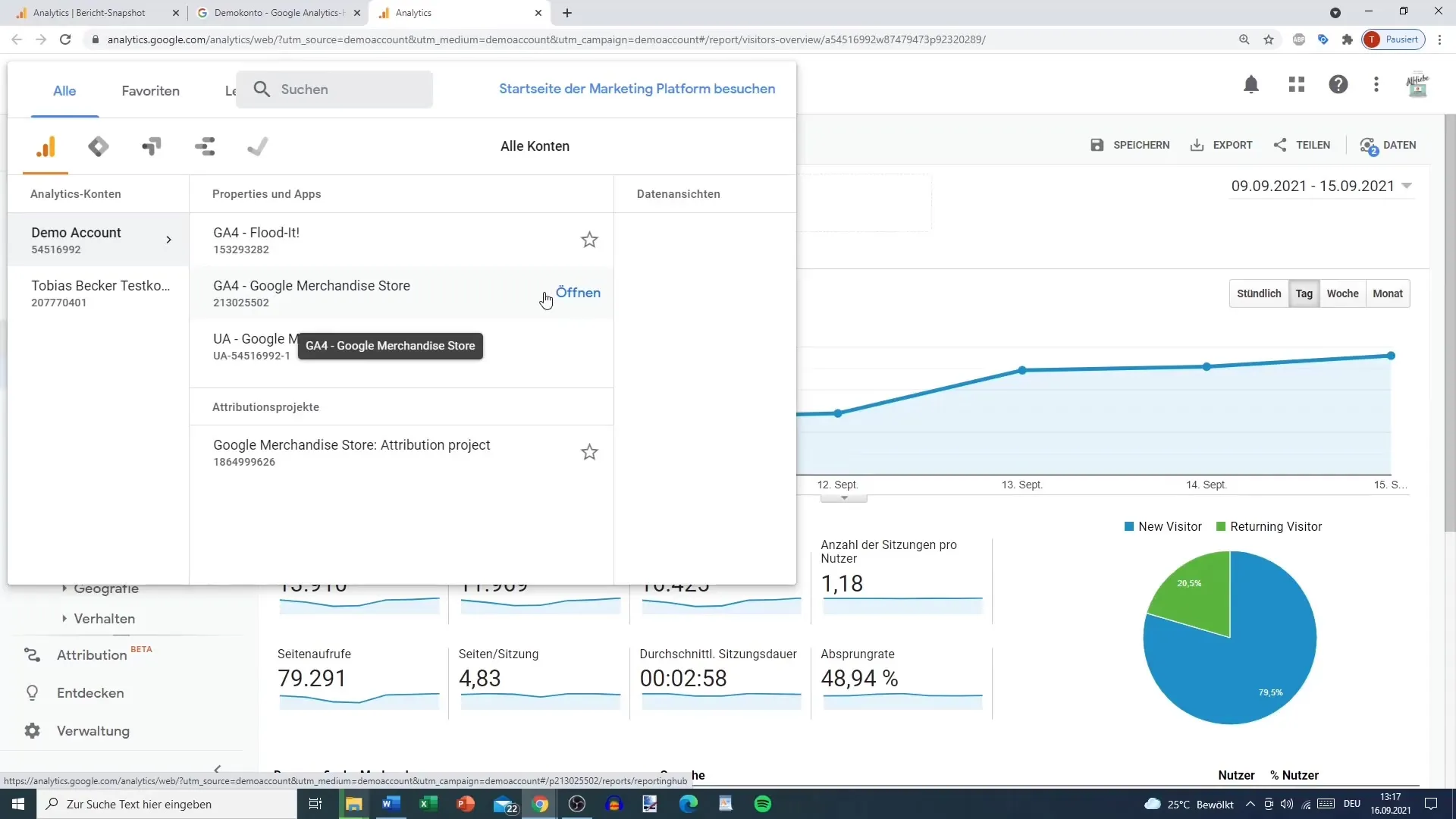Viewport: 1456px width, 819px height.
Task: Open Attribution Beta in the sidebar
Action: click(92, 655)
